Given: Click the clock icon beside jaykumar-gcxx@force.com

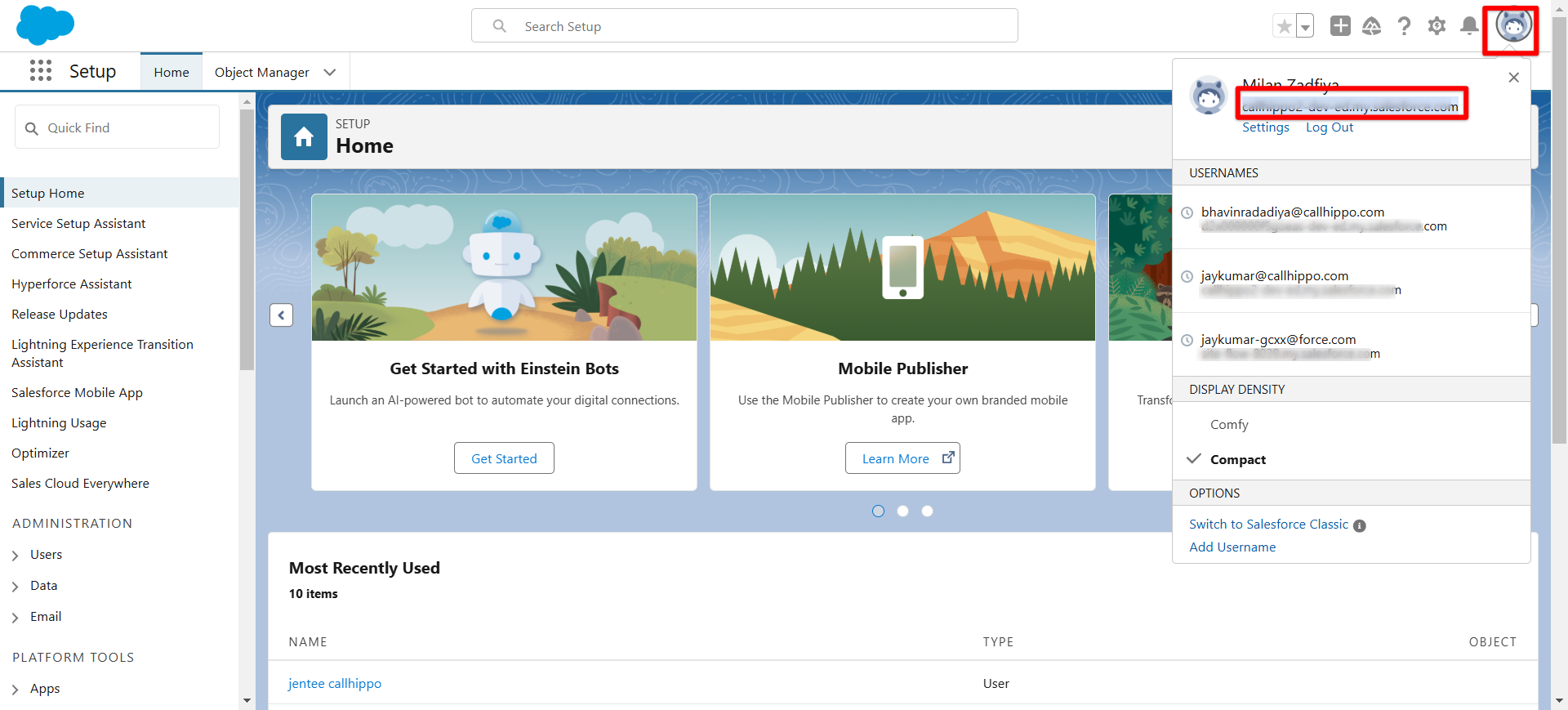Looking at the screenshot, I should (1187, 340).
